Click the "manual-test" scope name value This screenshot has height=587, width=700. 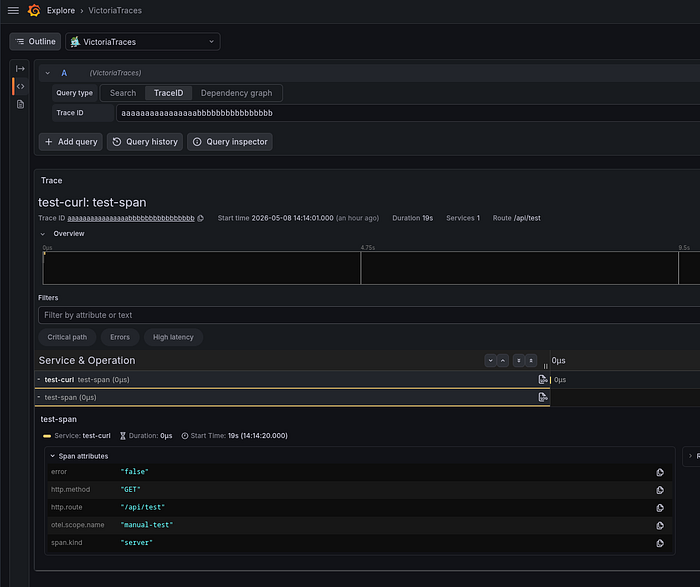[146, 525]
